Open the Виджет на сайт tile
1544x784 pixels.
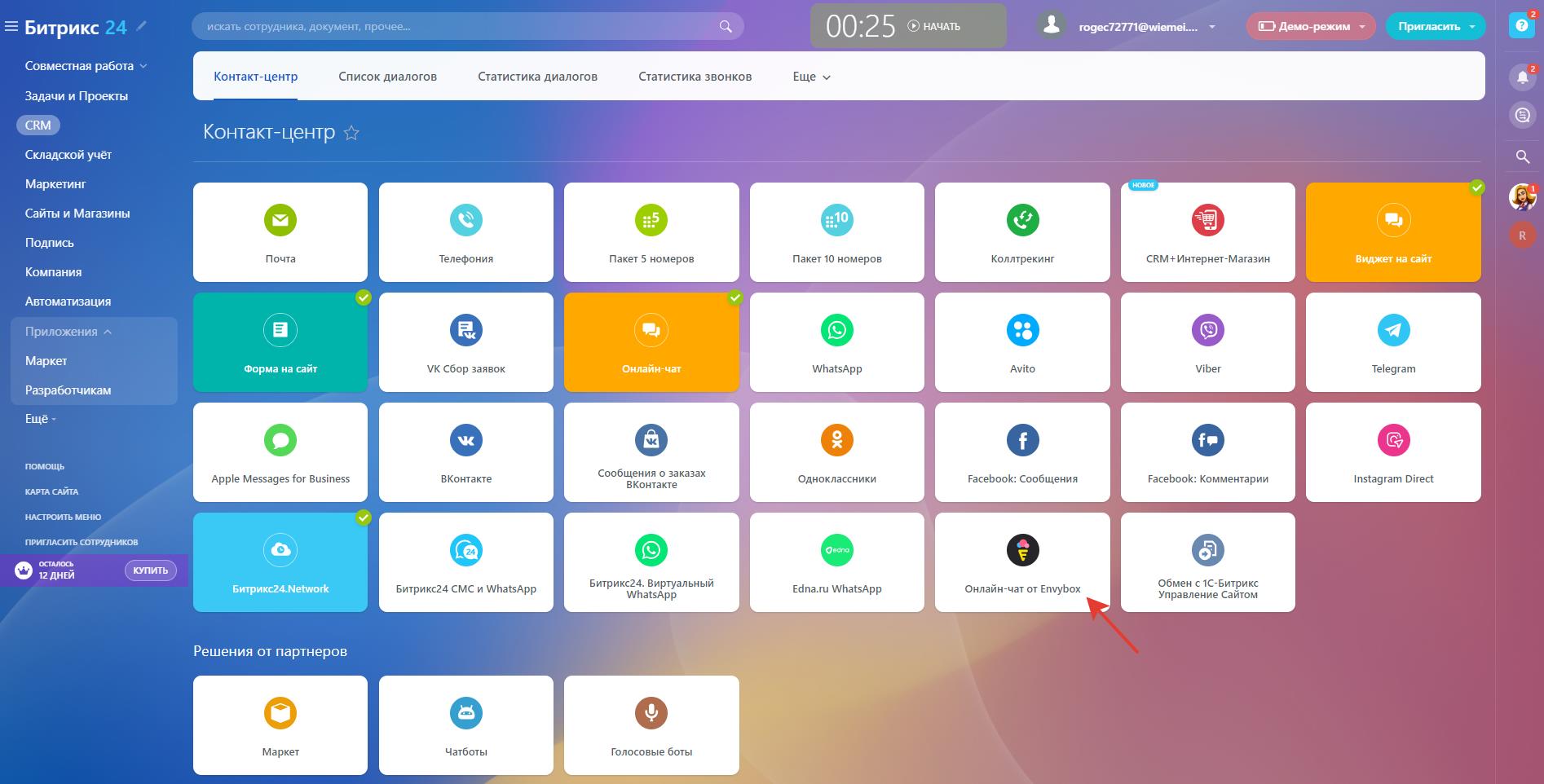tap(1393, 232)
